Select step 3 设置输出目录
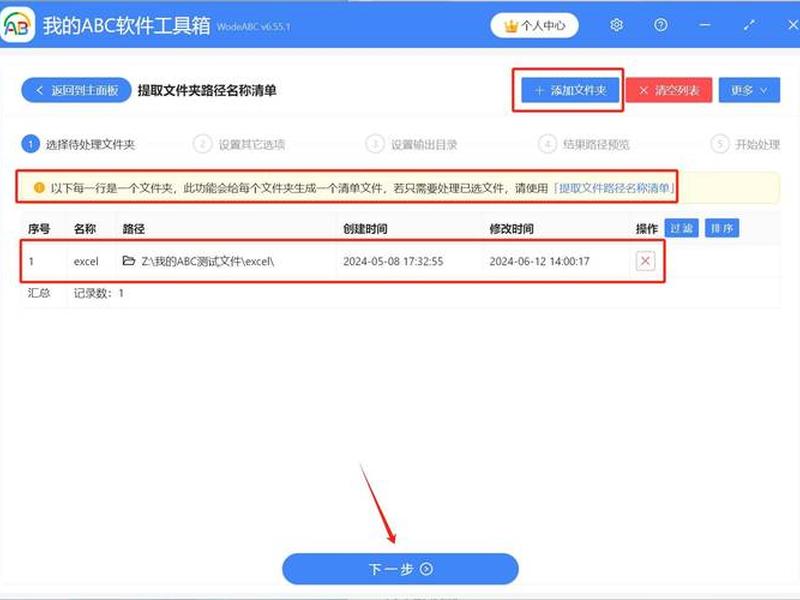800x600 pixels. coord(411,144)
